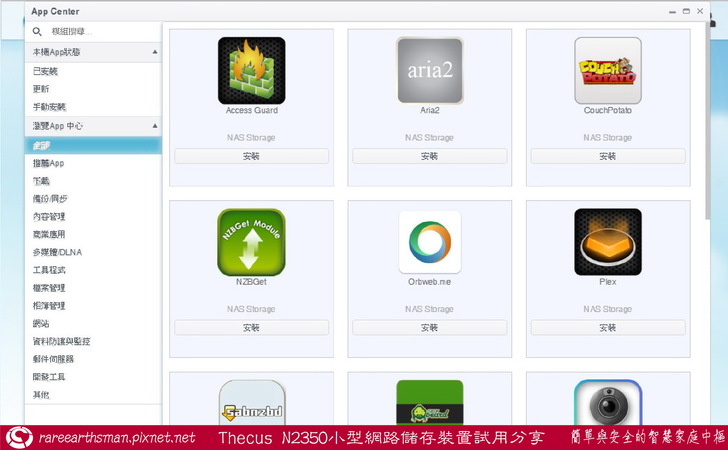
Task: Click "NAS Storage" under Orbweb.me
Action: [x=429, y=309]
